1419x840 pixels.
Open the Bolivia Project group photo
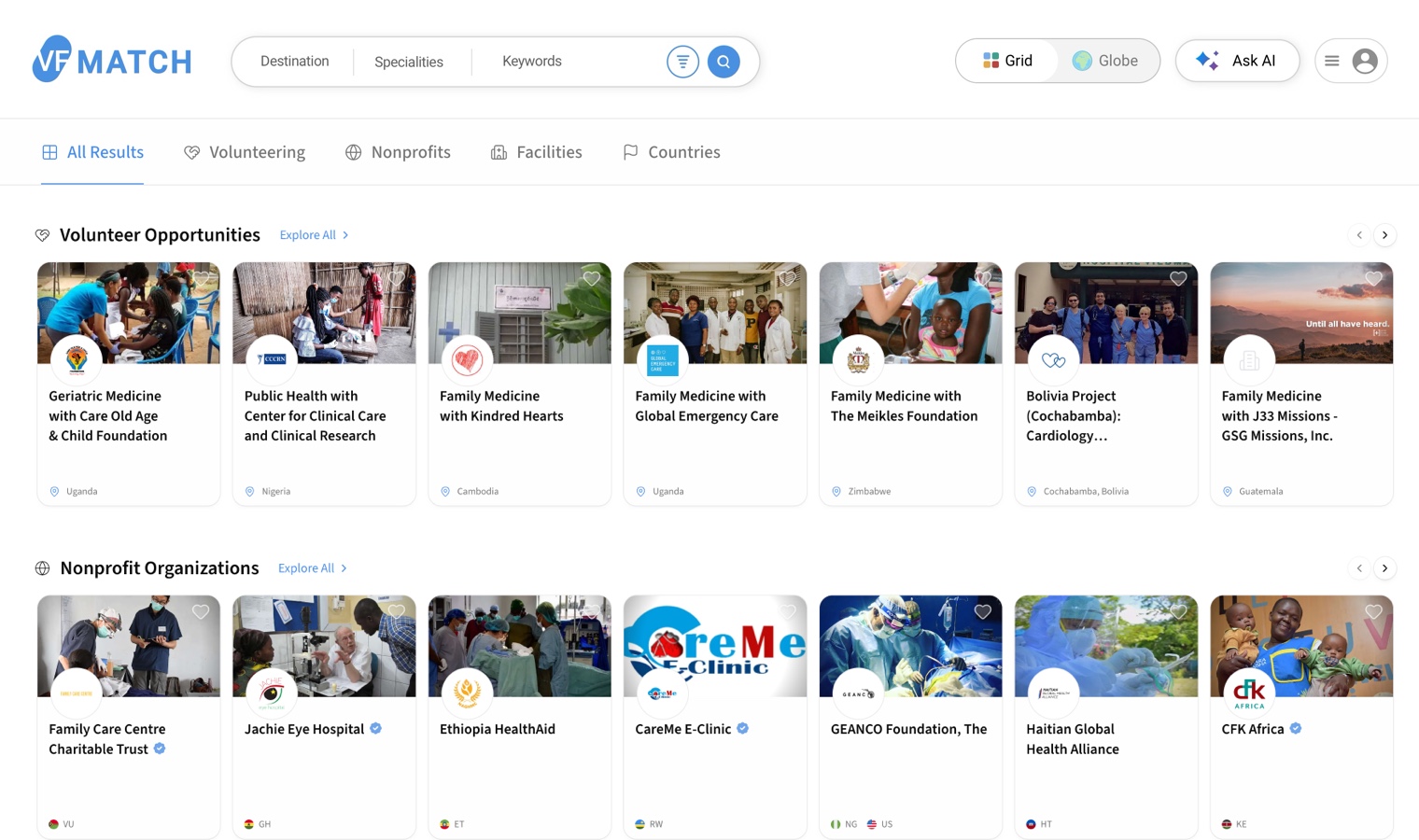[1106, 313]
